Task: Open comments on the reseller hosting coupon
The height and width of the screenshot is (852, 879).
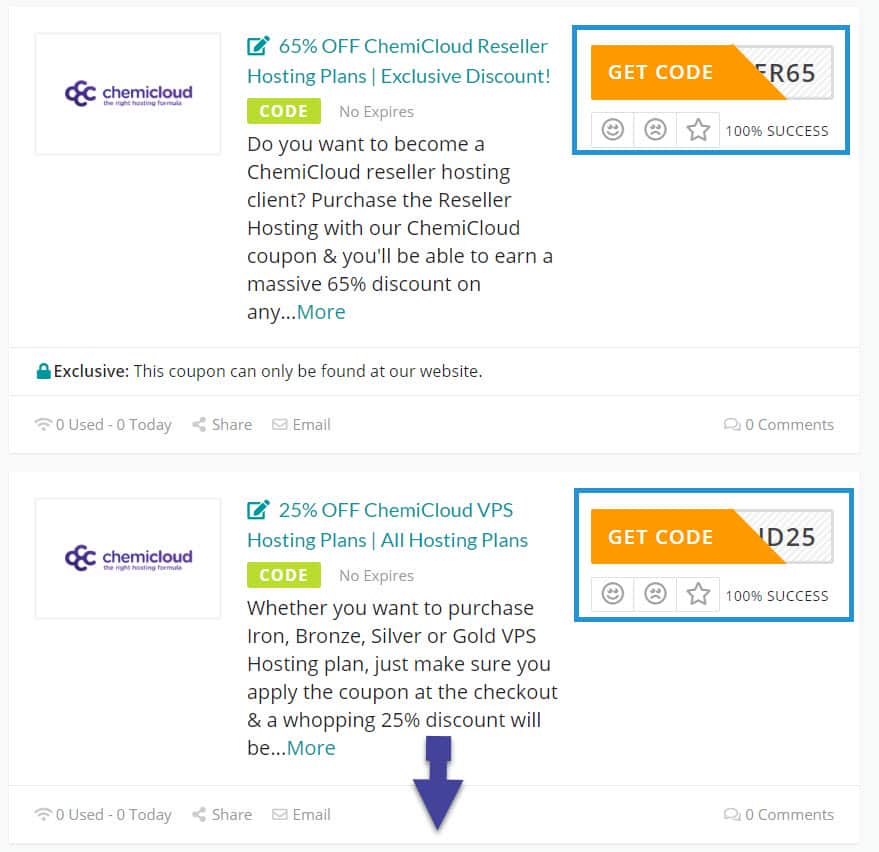Action: click(x=778, y=424)
